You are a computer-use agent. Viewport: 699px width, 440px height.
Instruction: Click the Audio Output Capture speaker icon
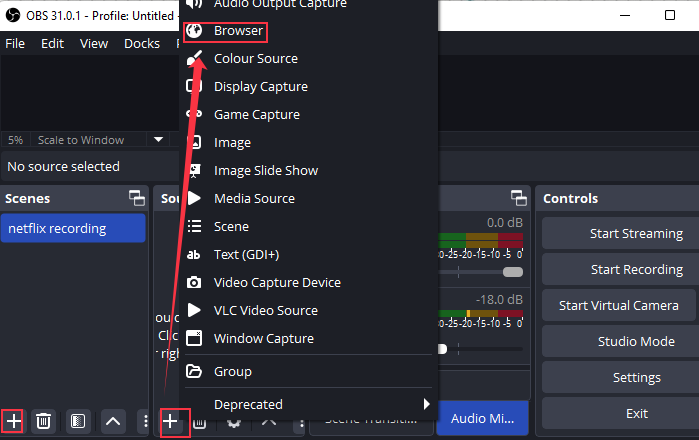coord(194,4)
